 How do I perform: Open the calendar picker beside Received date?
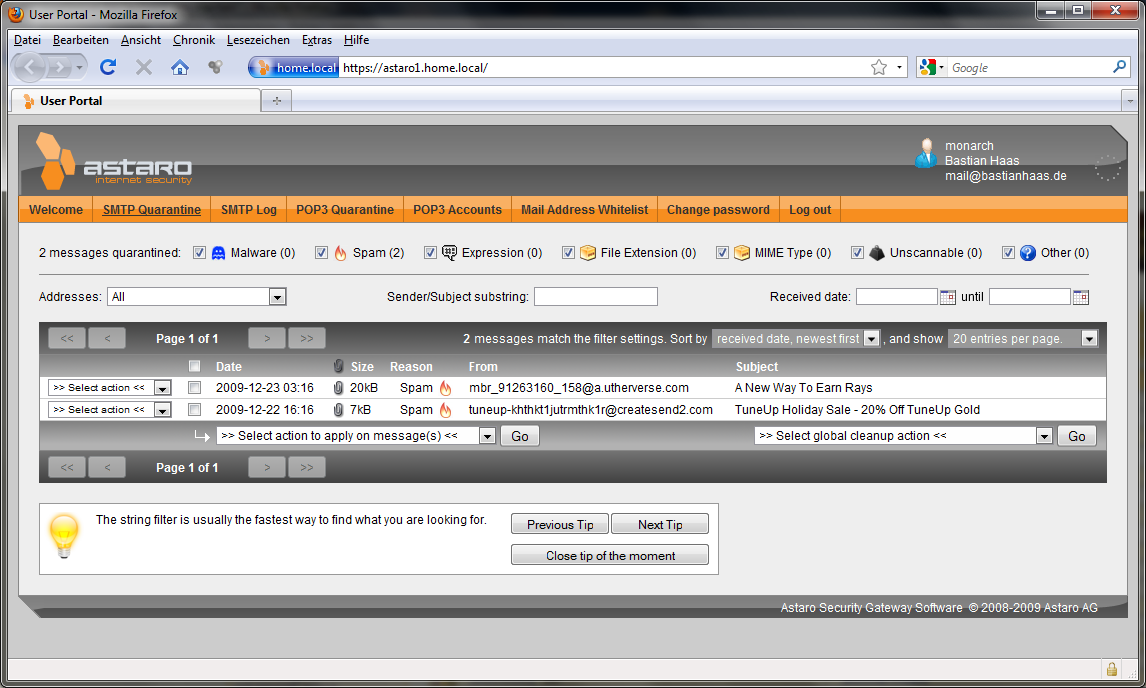click(948, 297)
